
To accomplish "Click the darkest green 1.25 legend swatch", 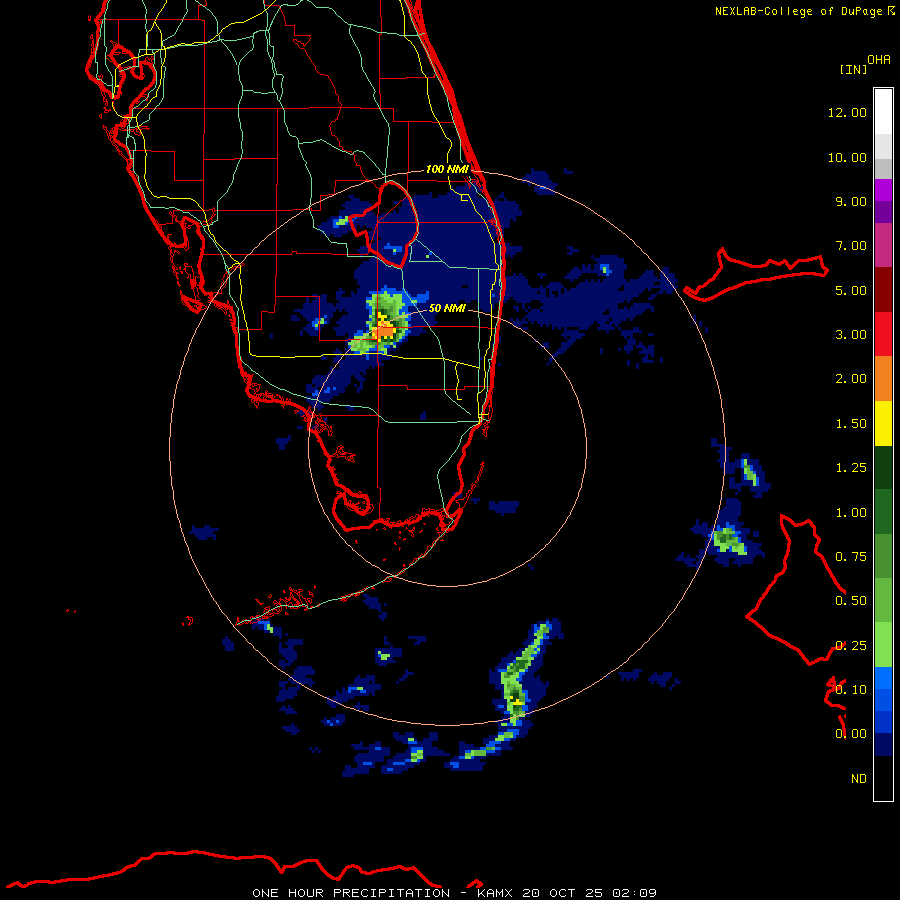I will pos(883,468).
